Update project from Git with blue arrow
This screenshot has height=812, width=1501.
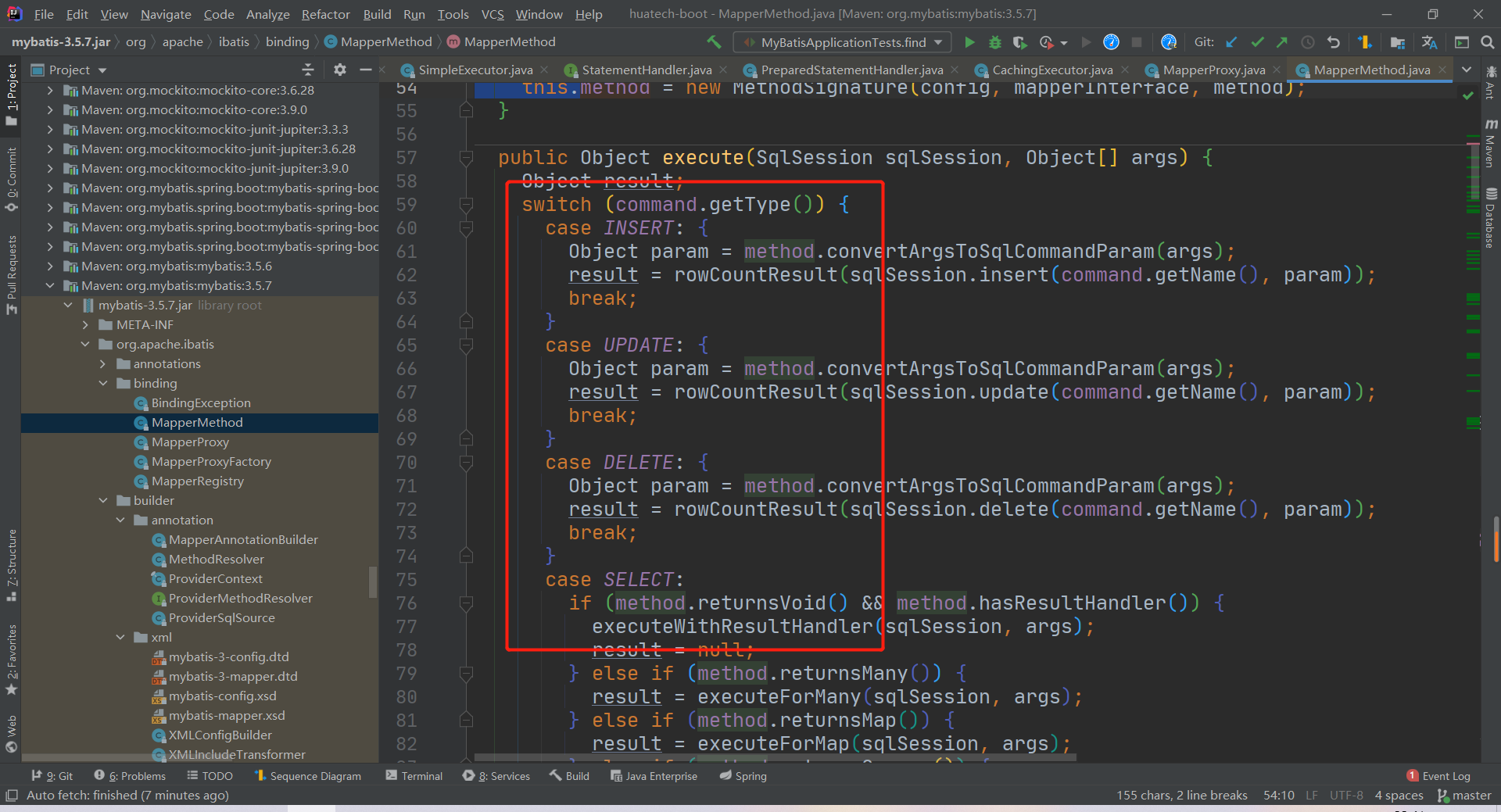pyautogui.click(x=1231, y=42)
